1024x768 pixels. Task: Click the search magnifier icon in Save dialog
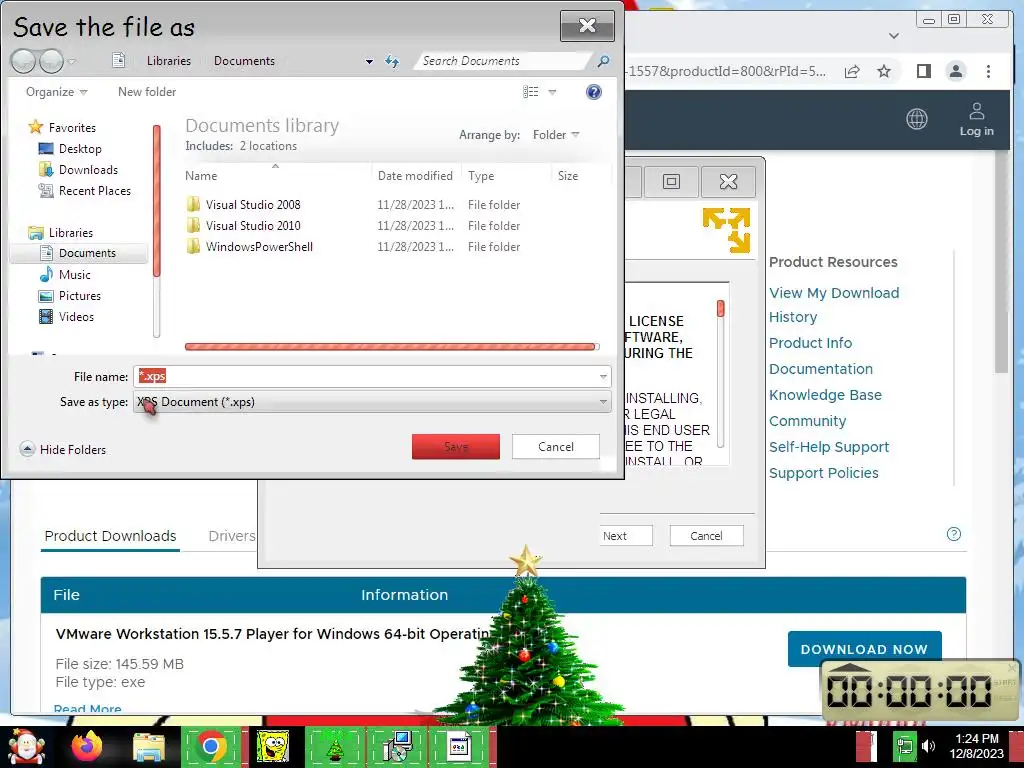click(x=603, y=61)
